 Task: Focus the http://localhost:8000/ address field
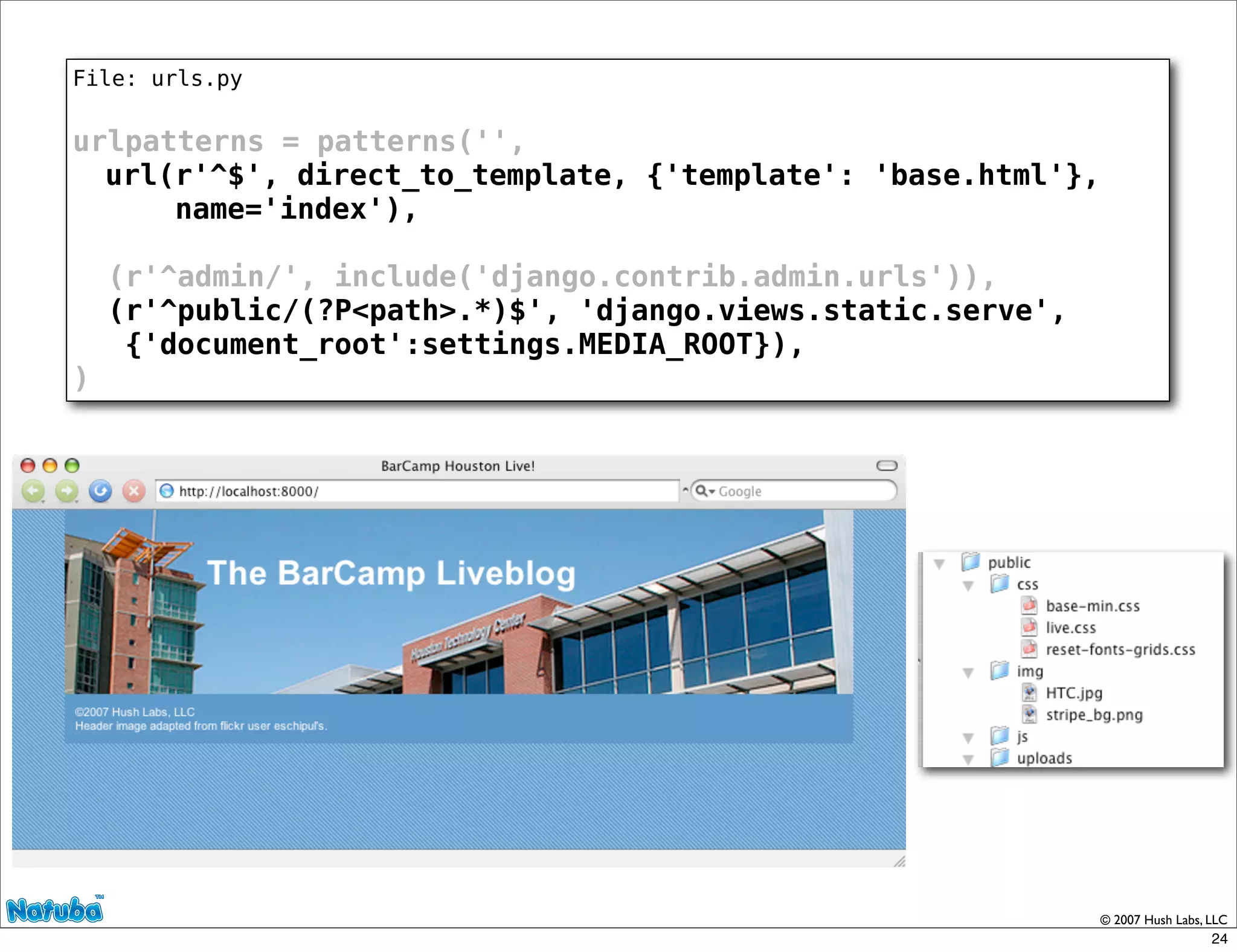(x=417, y=491)
